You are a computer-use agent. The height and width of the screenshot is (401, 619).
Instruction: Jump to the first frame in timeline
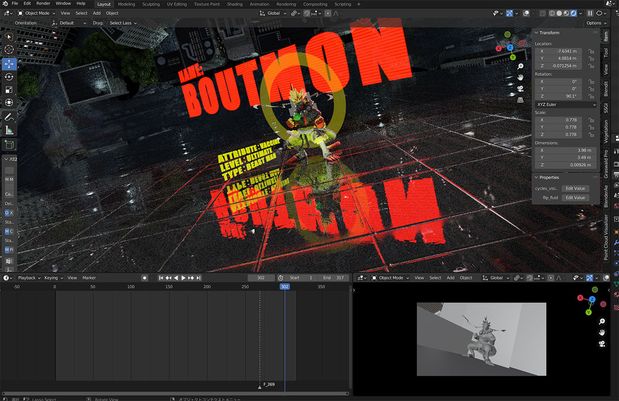click(x=161, y=278)
